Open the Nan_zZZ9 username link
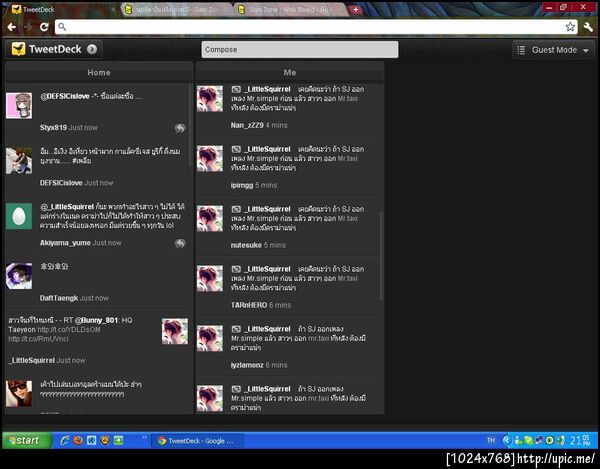Screen dimensions: 600x469 (x=247, y=125)
